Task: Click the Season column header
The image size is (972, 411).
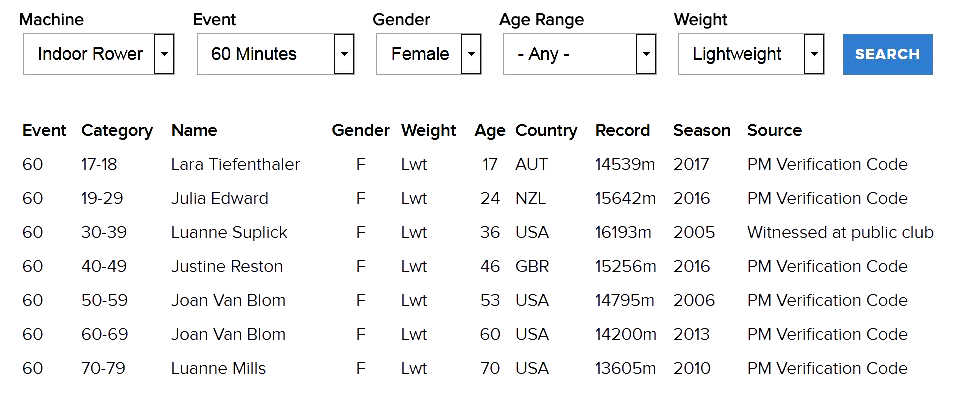Action: click(701, 130)
